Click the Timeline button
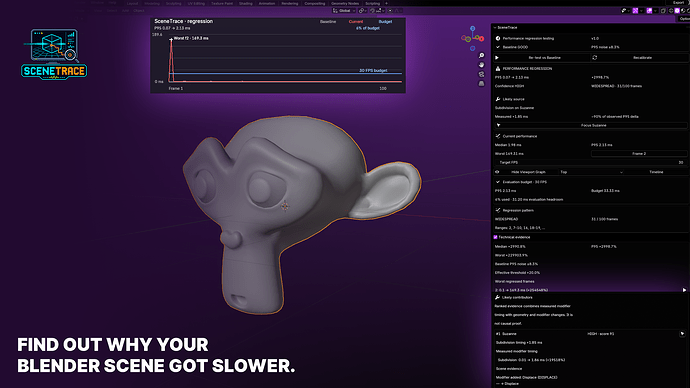 click(x=656, y=172)
